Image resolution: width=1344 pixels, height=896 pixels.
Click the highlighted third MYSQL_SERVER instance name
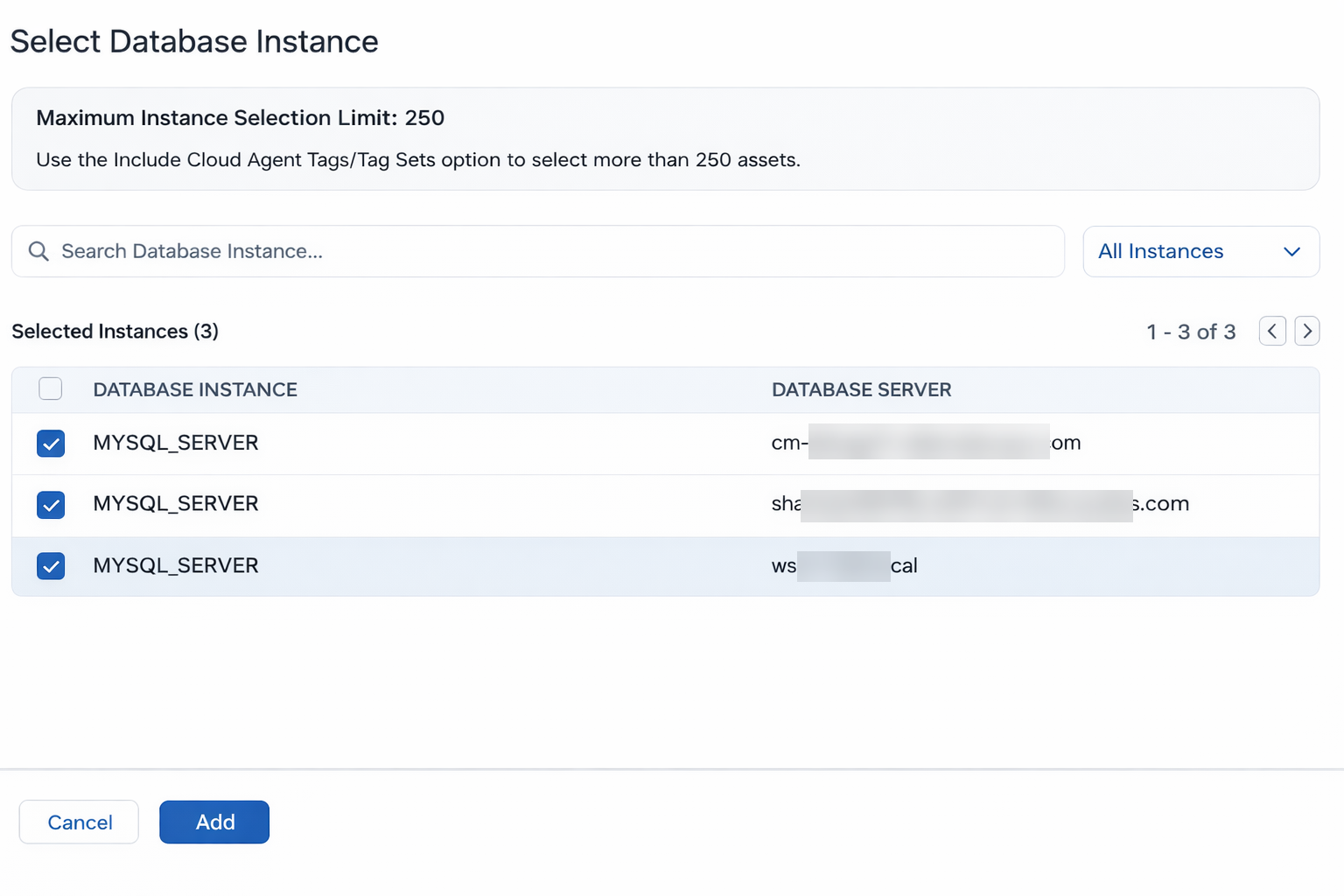(176, 566)
